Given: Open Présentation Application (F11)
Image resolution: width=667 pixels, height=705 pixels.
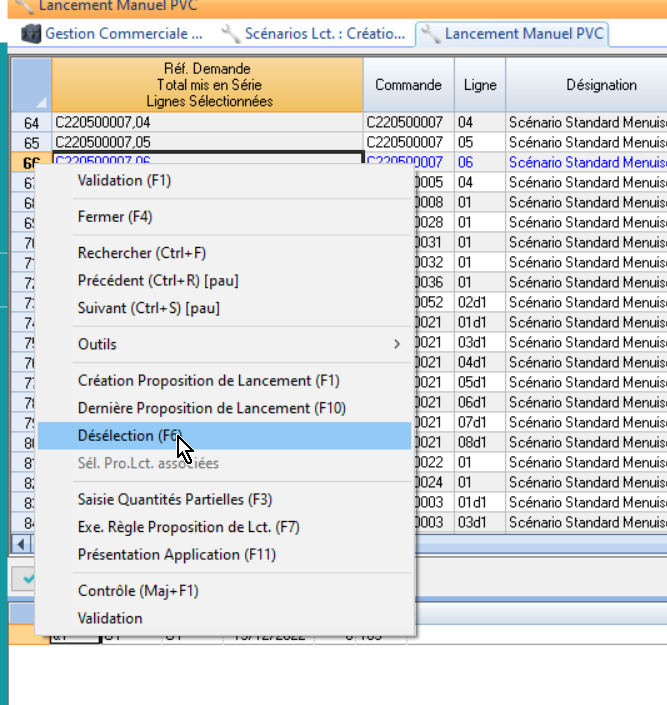Looking at the screenshot, I should tap(176, 554).
